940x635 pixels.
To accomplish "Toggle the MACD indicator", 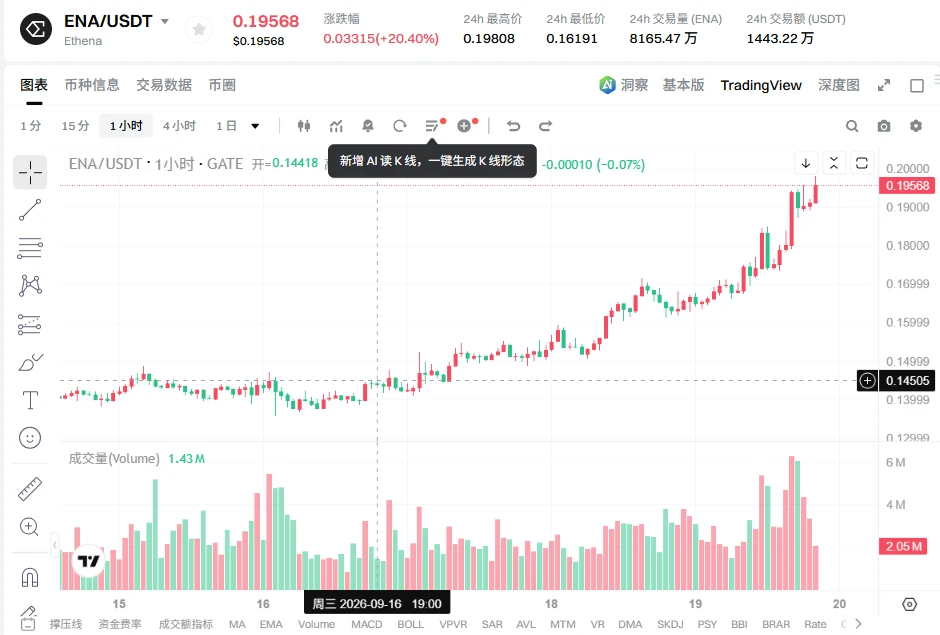I will (x=367, y=624).
